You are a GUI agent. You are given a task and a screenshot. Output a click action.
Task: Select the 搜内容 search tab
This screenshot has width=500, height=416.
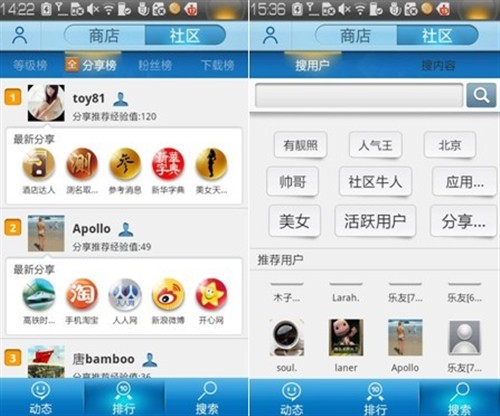click(x=438, y=65)
